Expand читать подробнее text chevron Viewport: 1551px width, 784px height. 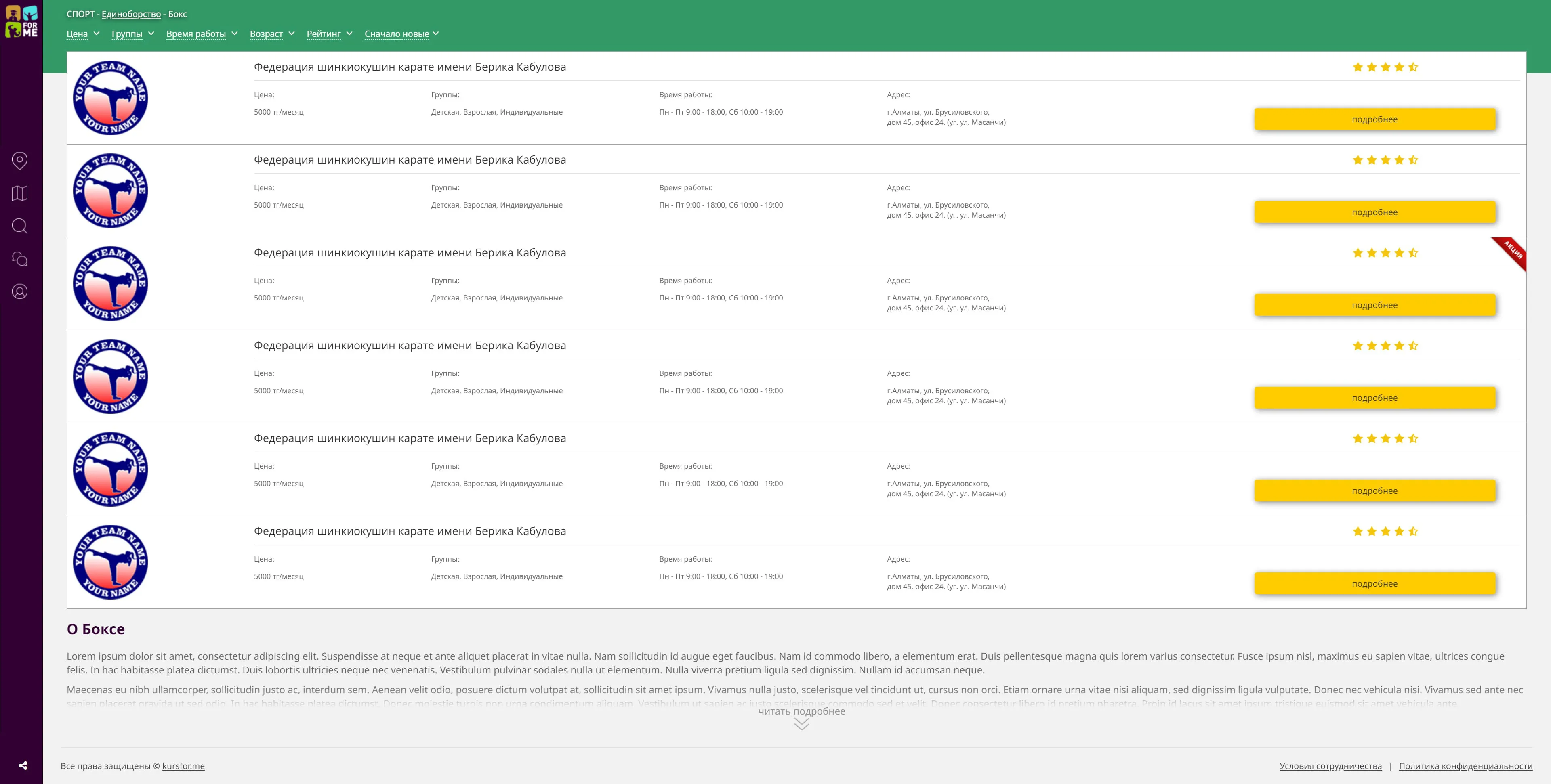click(801, 724)
